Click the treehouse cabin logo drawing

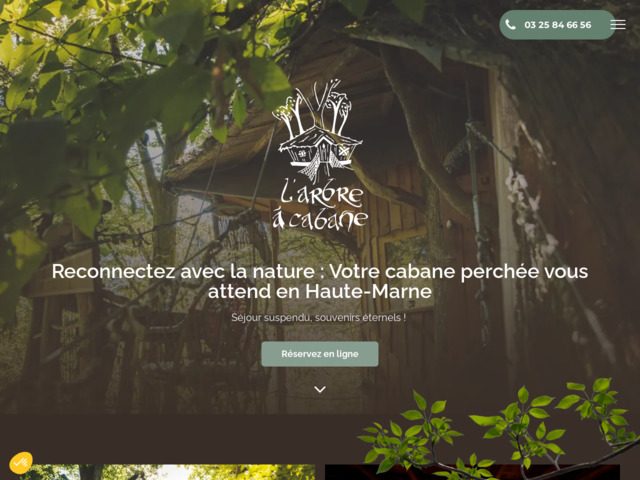[320, 153]
